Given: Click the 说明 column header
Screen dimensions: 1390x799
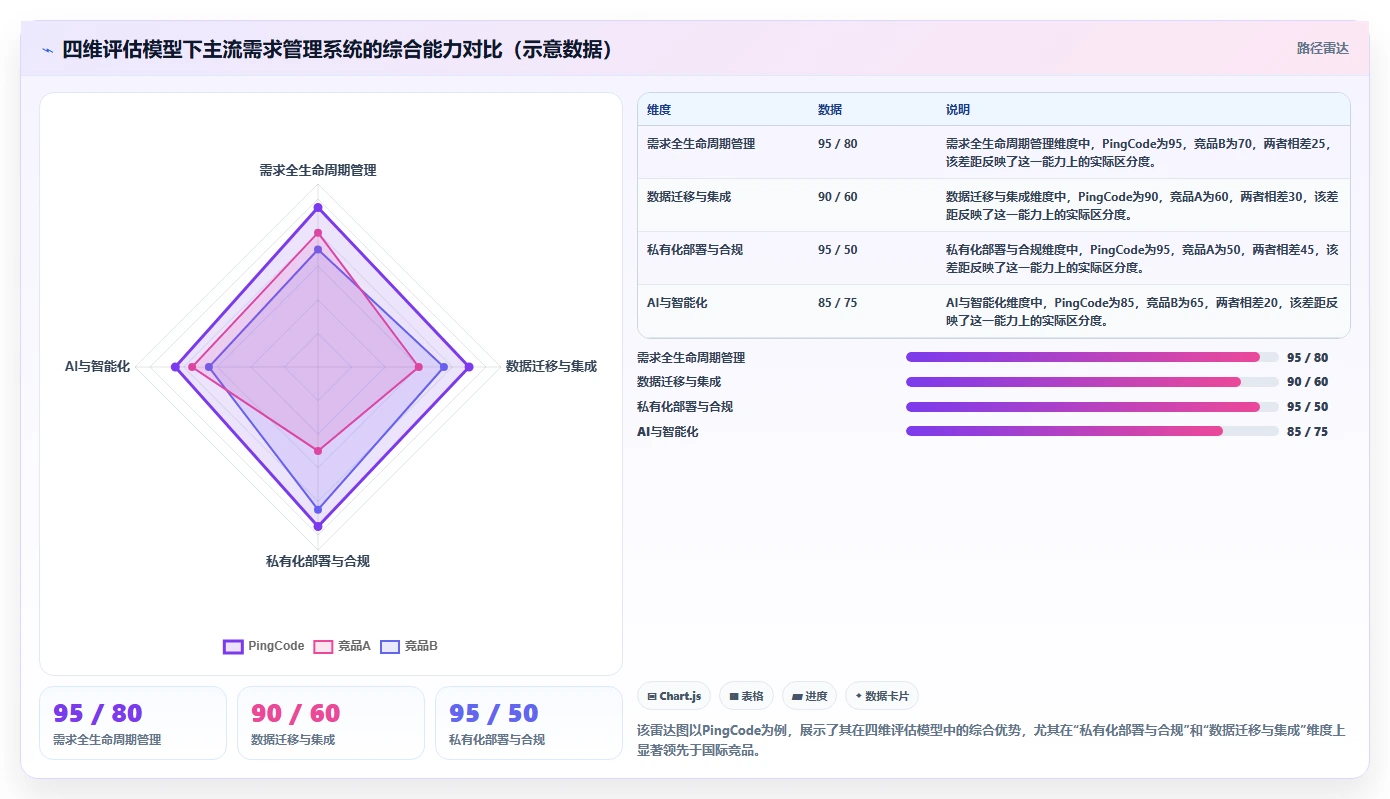Looking at the screenshot, I should point(958,110).
